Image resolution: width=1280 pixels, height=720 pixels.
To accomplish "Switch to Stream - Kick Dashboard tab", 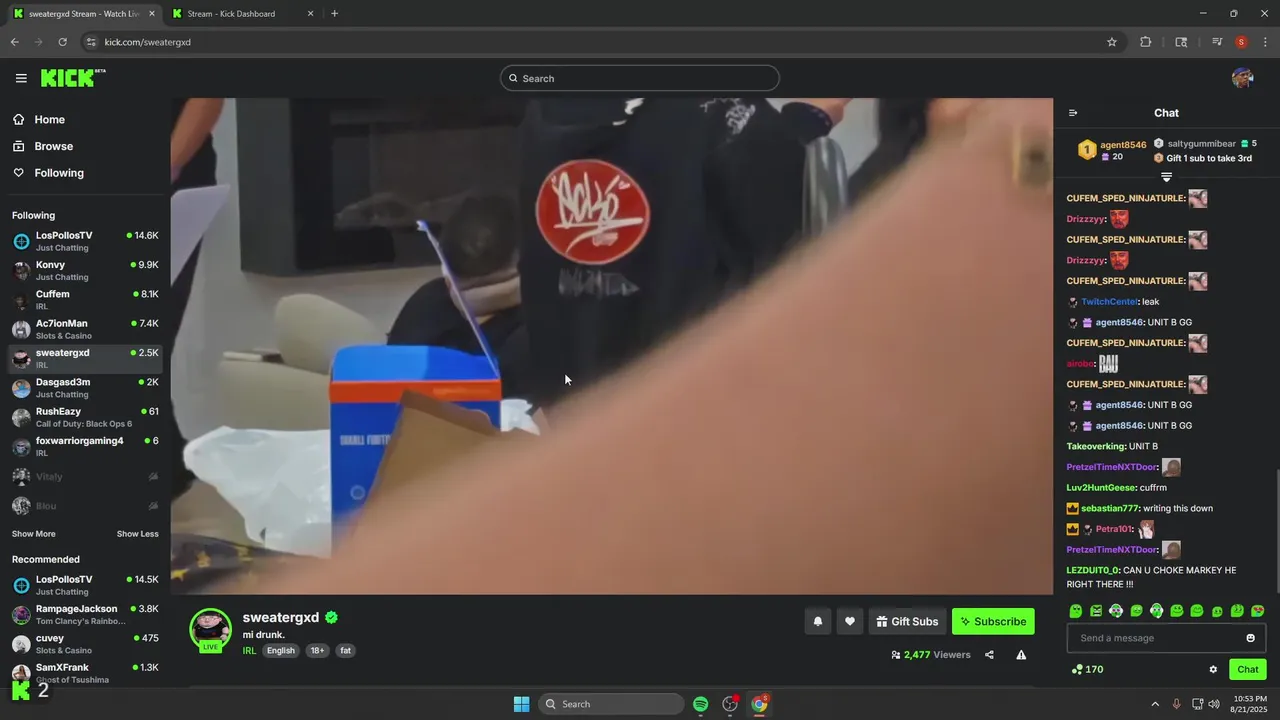I will click(241, 14).
